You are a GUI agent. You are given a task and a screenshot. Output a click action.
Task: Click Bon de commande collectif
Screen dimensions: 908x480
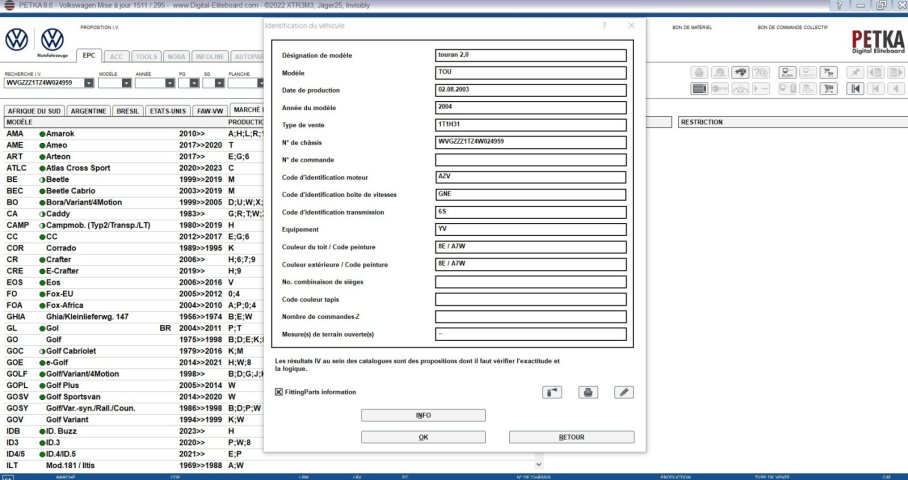[793, 28]
